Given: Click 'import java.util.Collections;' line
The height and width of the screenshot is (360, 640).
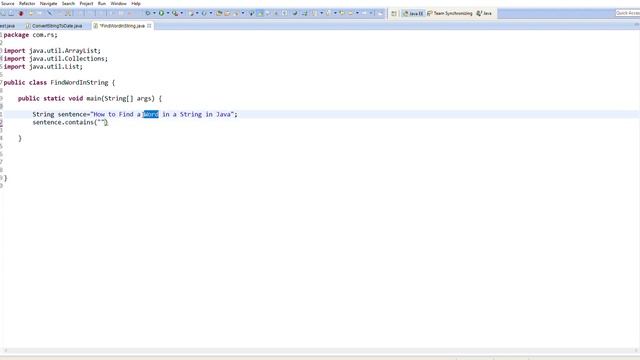Looking at the screenshot, I should click(56, 59).
